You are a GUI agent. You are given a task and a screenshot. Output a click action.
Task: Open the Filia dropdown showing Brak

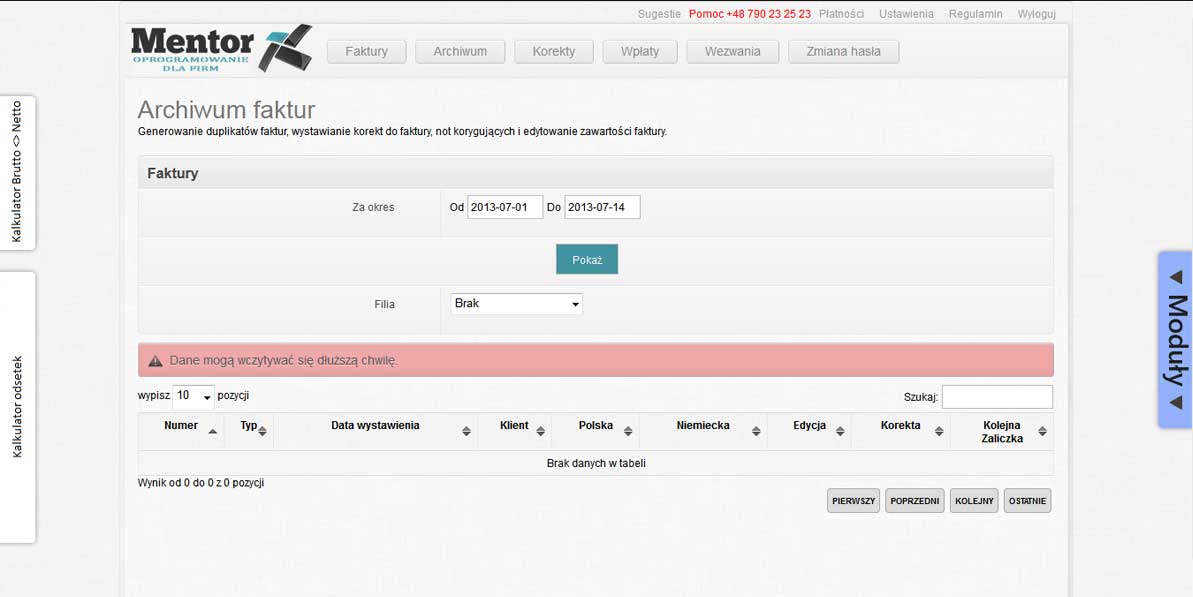(516, 304)
